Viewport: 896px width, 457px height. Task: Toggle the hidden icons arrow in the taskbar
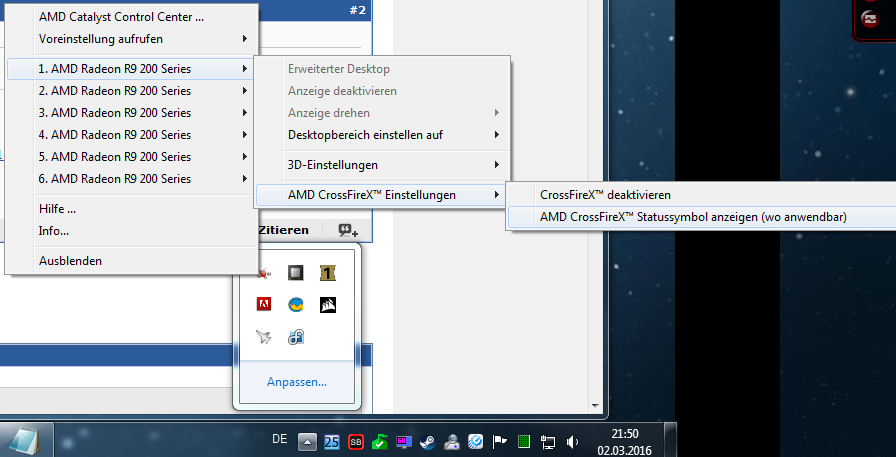tap(307, 442)
